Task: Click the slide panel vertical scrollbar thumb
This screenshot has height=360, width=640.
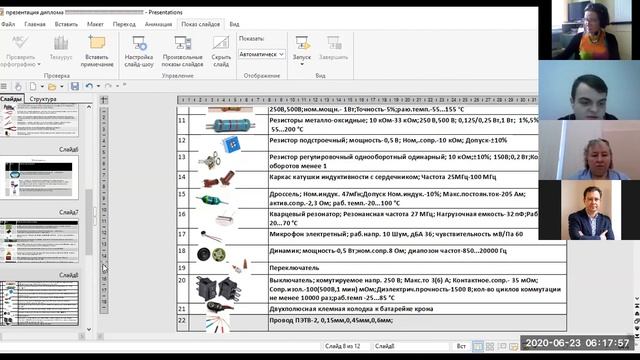Action: [89, 222]
